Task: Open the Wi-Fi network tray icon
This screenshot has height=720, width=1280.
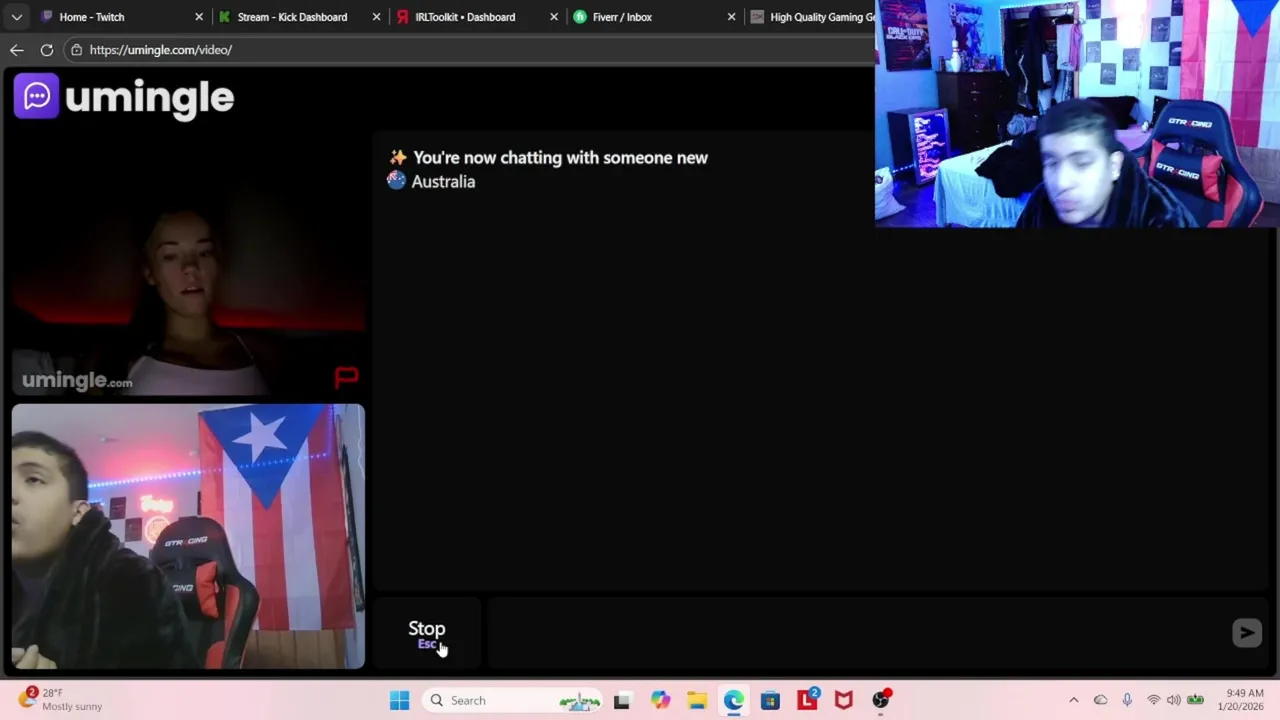Action: click(x=1154, y=700)
